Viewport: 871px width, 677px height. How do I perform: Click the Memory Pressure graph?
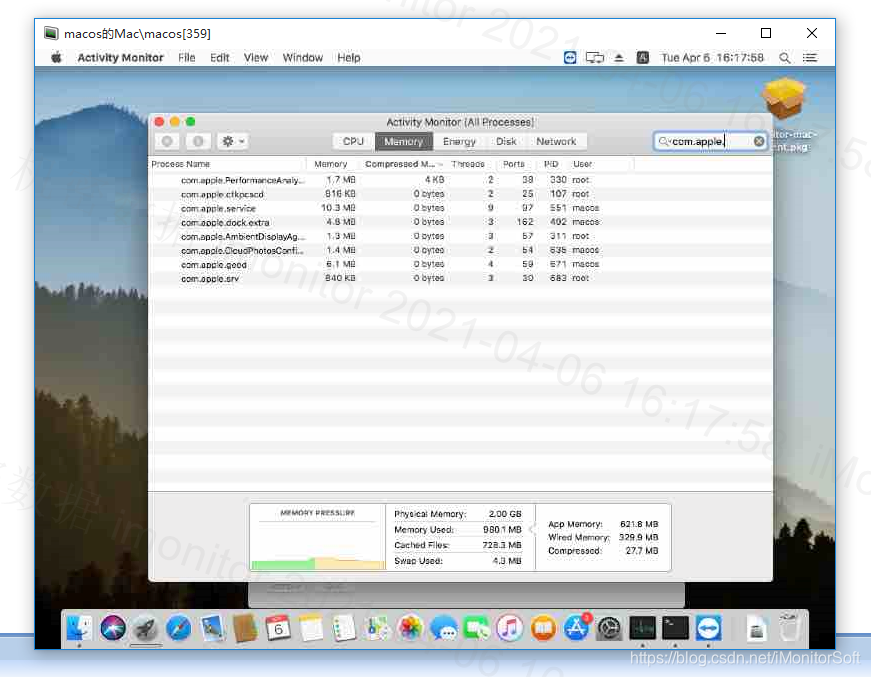coord(318,537)
